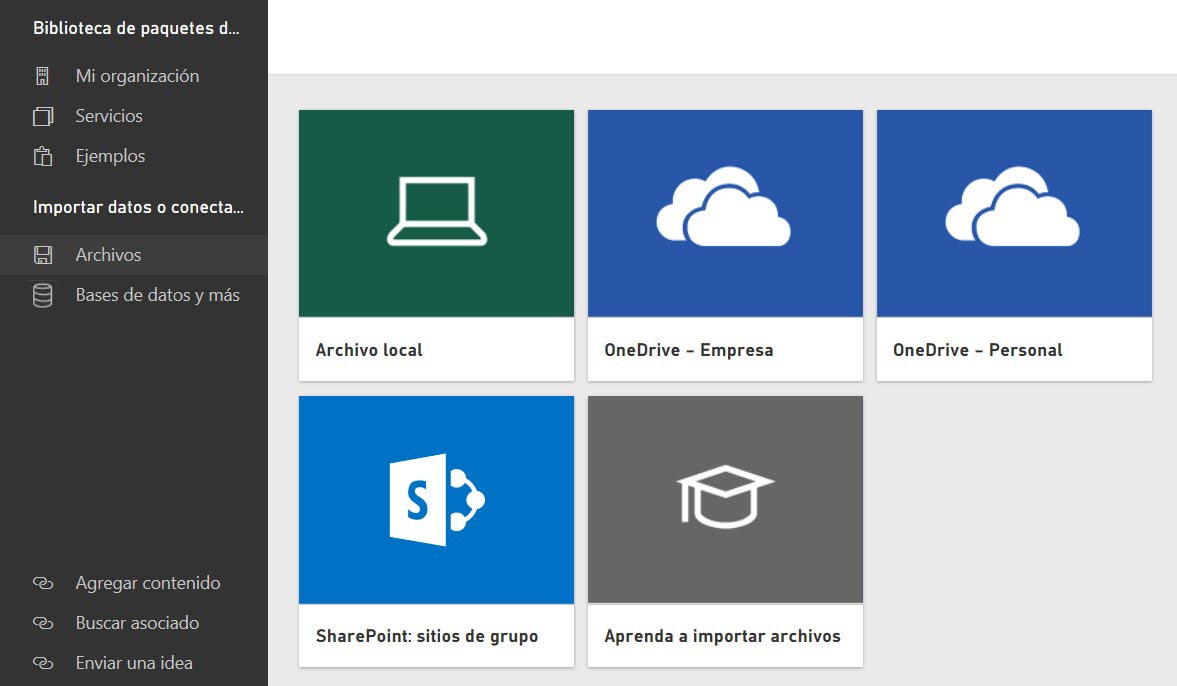Click the building icon beside Mi organización
The height and width of the screenshot is (686, 1177).
click(43, 76)
